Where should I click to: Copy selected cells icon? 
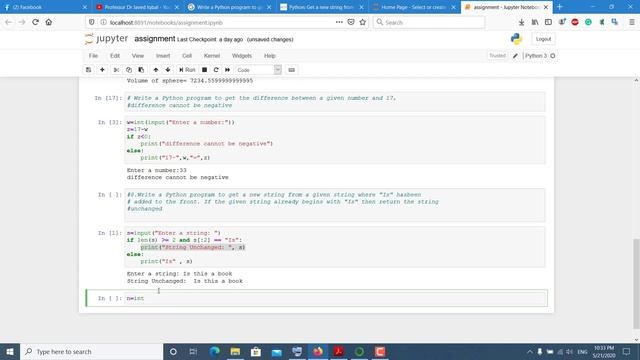coord(129,70)
